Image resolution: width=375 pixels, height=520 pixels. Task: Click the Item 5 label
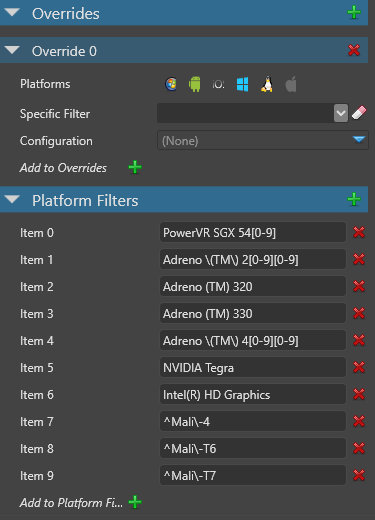[x=37, y=368]
